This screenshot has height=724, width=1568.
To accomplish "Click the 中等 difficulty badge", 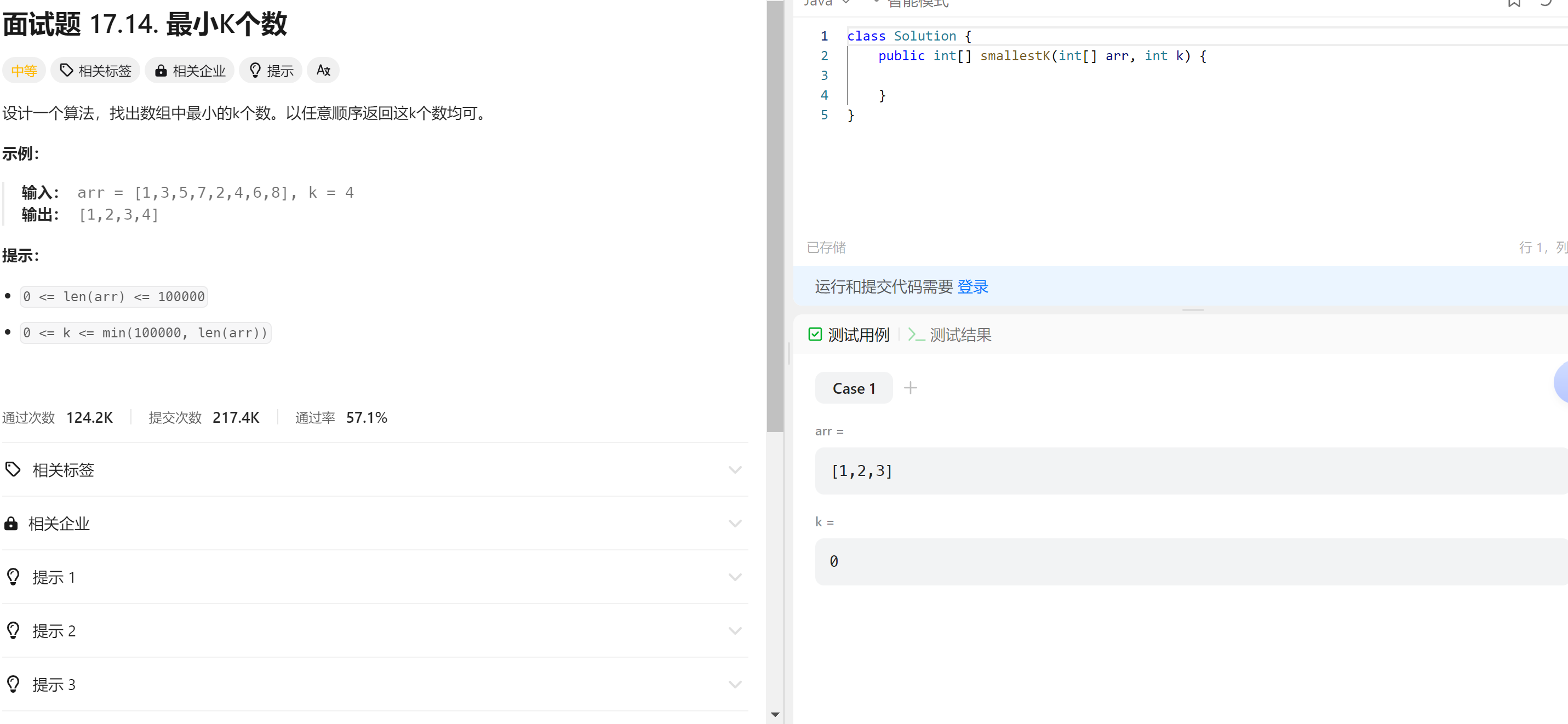I will pyautogui.click(x=24, y=71).
